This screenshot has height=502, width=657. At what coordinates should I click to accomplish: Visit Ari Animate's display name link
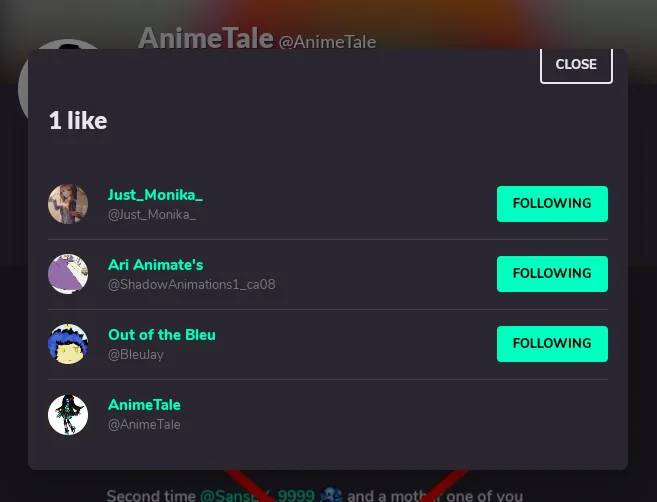coord(155,265)
